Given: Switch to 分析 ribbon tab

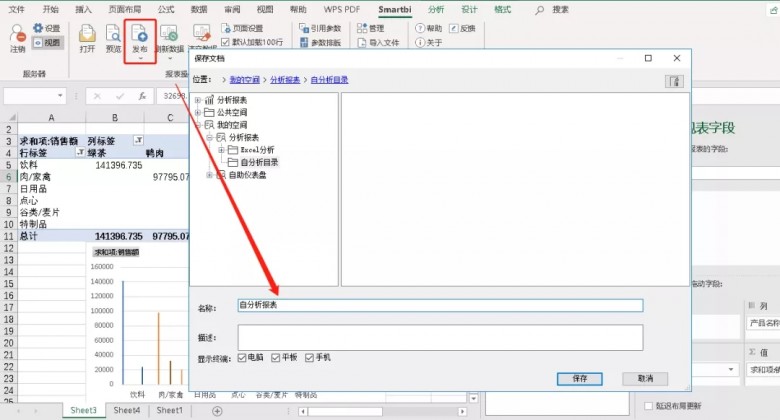Looking at the screenshot, I should click(436, 9).
